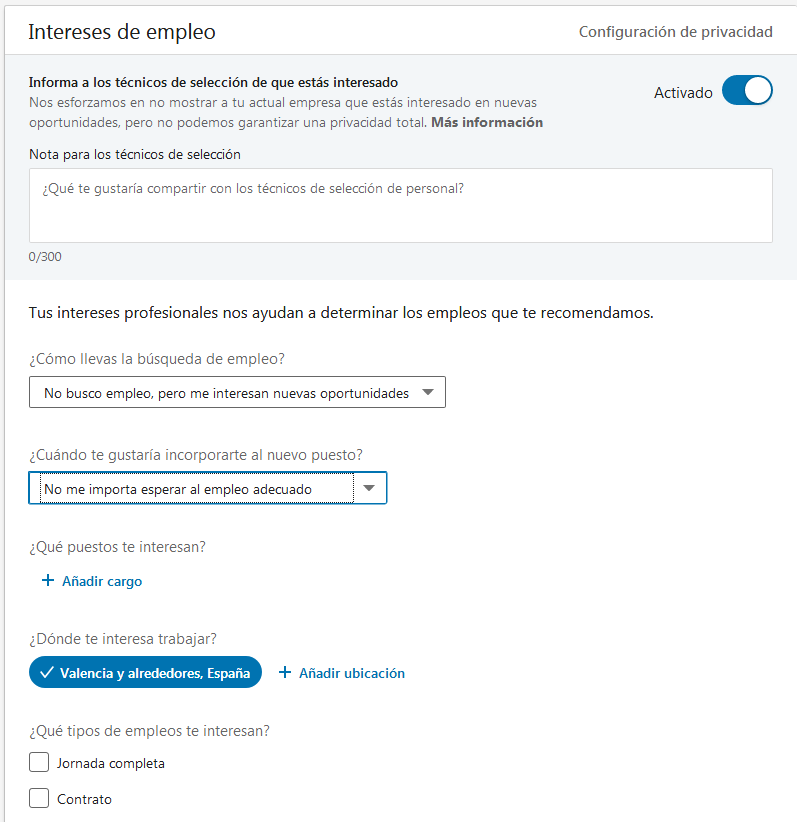Click Añadir cargo
The image size is (797, 822).
pos(100,580)
